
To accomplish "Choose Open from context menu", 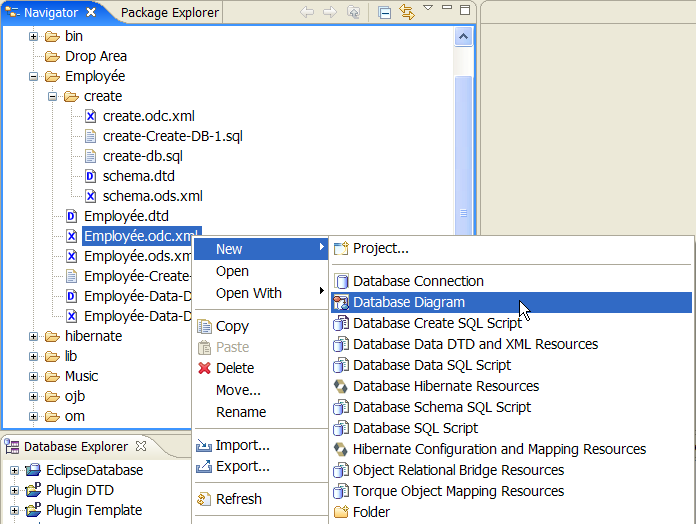I will click(x=261, y=271).
